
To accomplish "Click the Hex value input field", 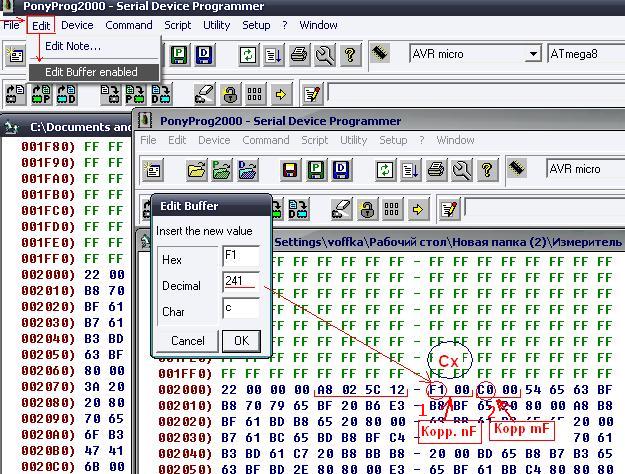I will coord(241,258).
